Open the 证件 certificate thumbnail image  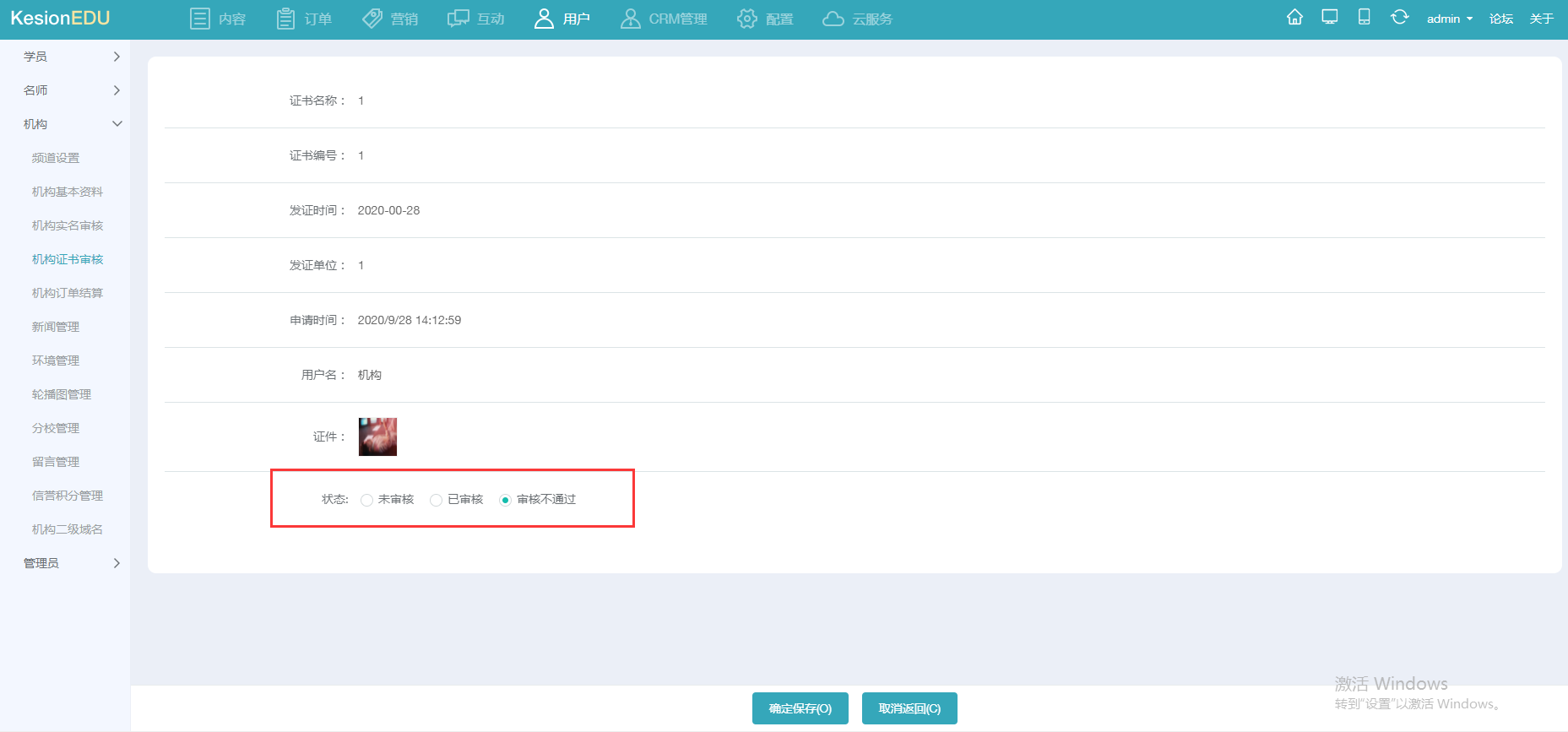[377, 436]
